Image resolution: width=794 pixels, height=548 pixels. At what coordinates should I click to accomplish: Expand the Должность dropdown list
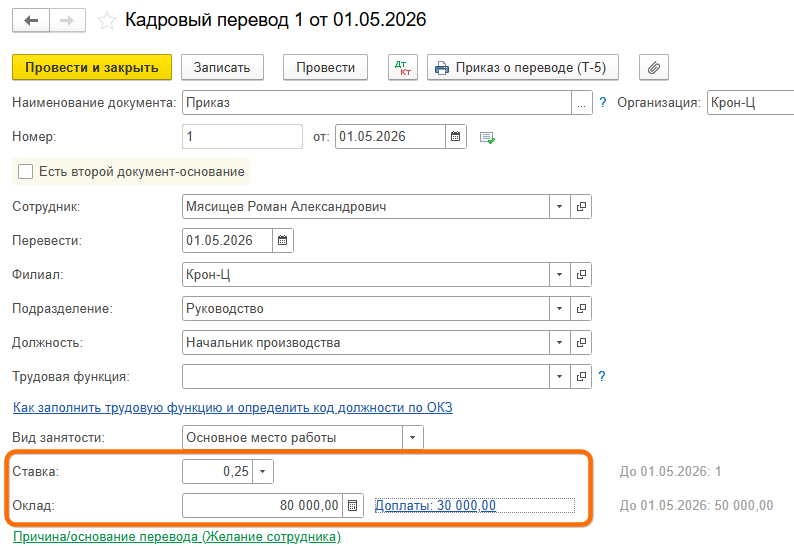(x=560, y=342)
